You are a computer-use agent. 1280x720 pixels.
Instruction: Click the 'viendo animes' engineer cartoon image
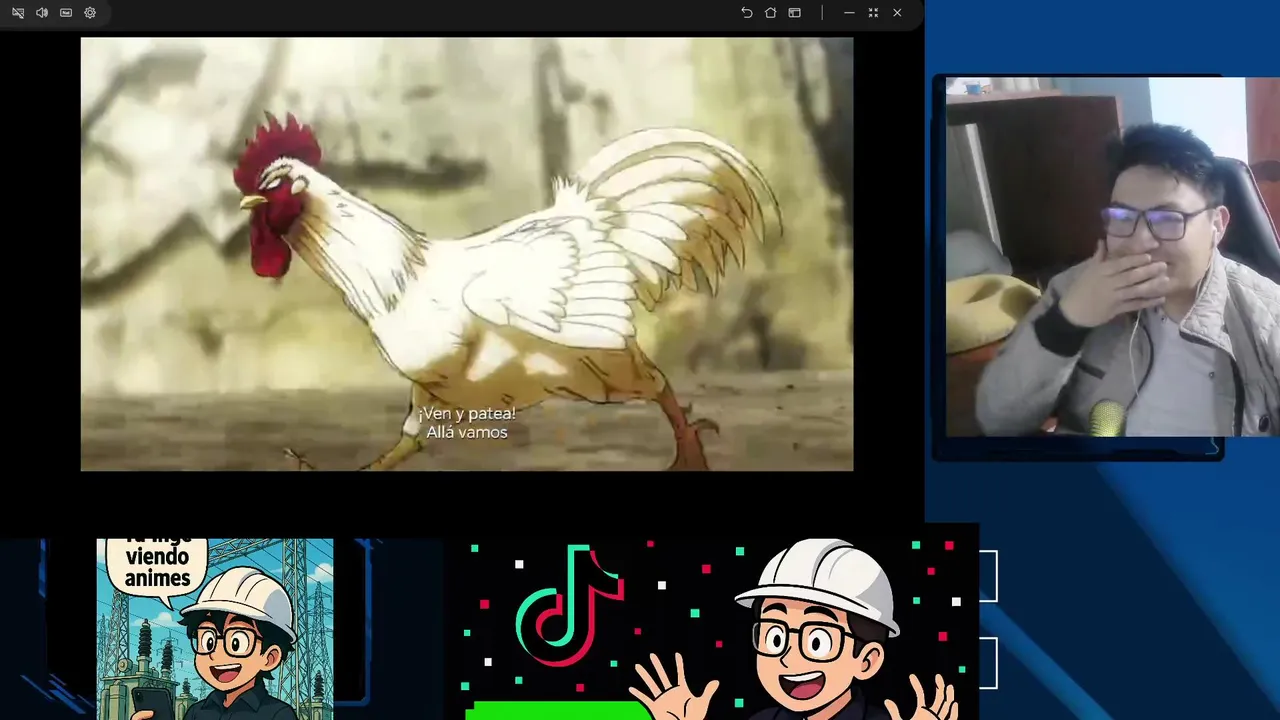pos(215,629)
